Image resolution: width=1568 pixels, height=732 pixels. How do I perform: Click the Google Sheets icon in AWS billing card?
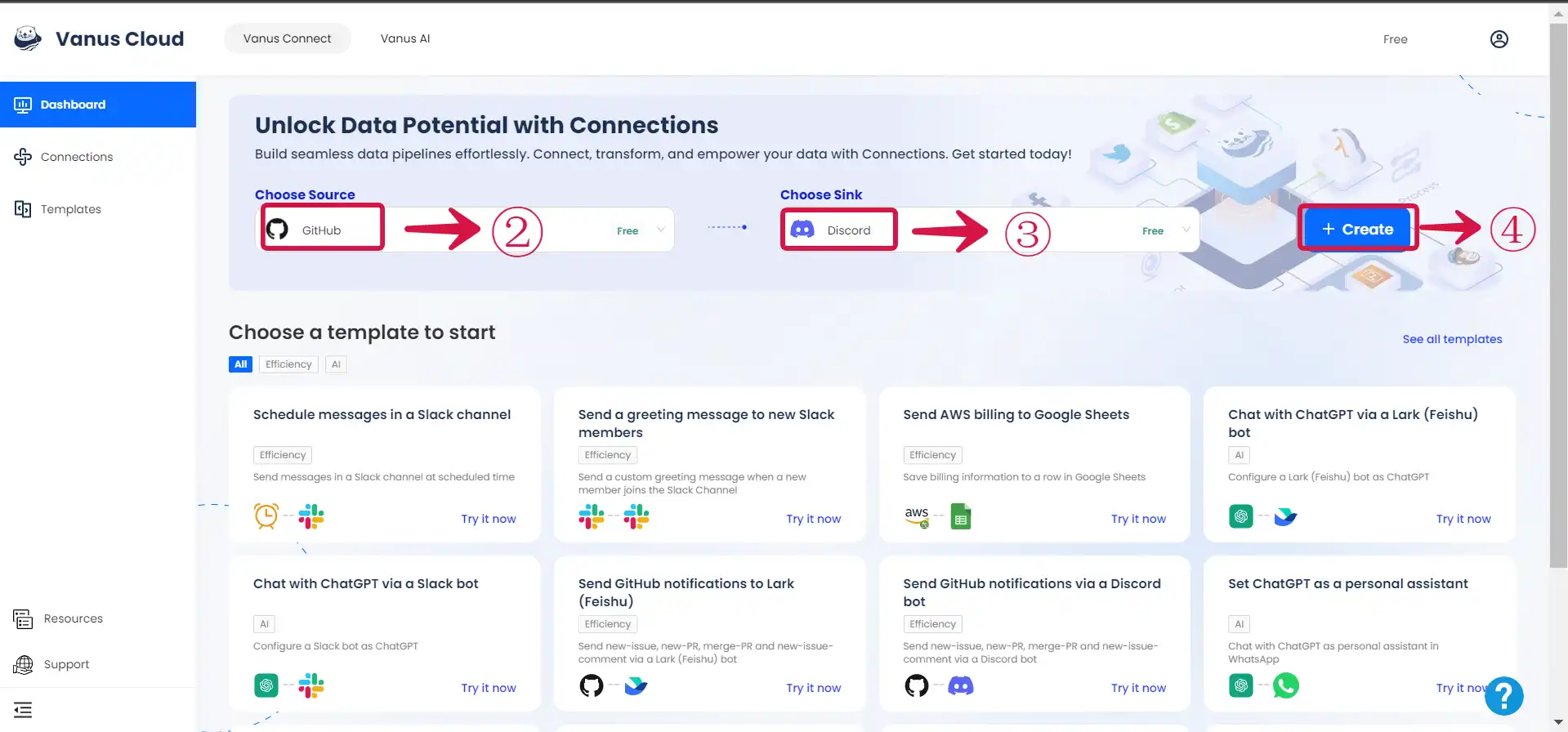(961, 516)
